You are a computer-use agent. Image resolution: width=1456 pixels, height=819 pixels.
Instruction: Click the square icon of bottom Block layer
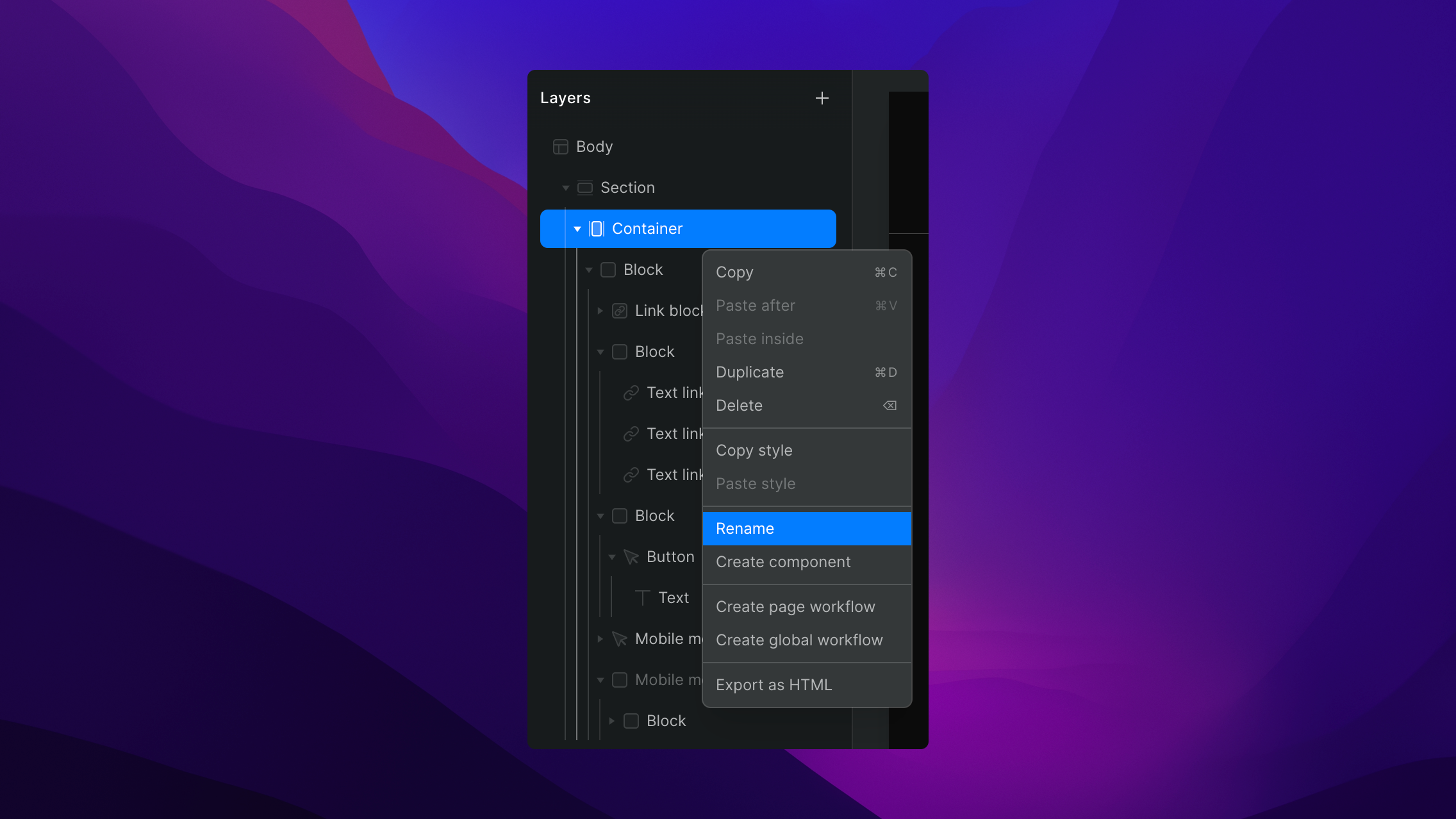pos(631,721)
